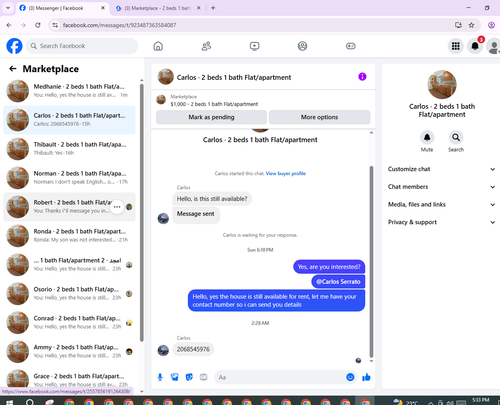Expand the Privacy & support section
The width and height of the screenshot is (500, 405).
coord(441,222)
